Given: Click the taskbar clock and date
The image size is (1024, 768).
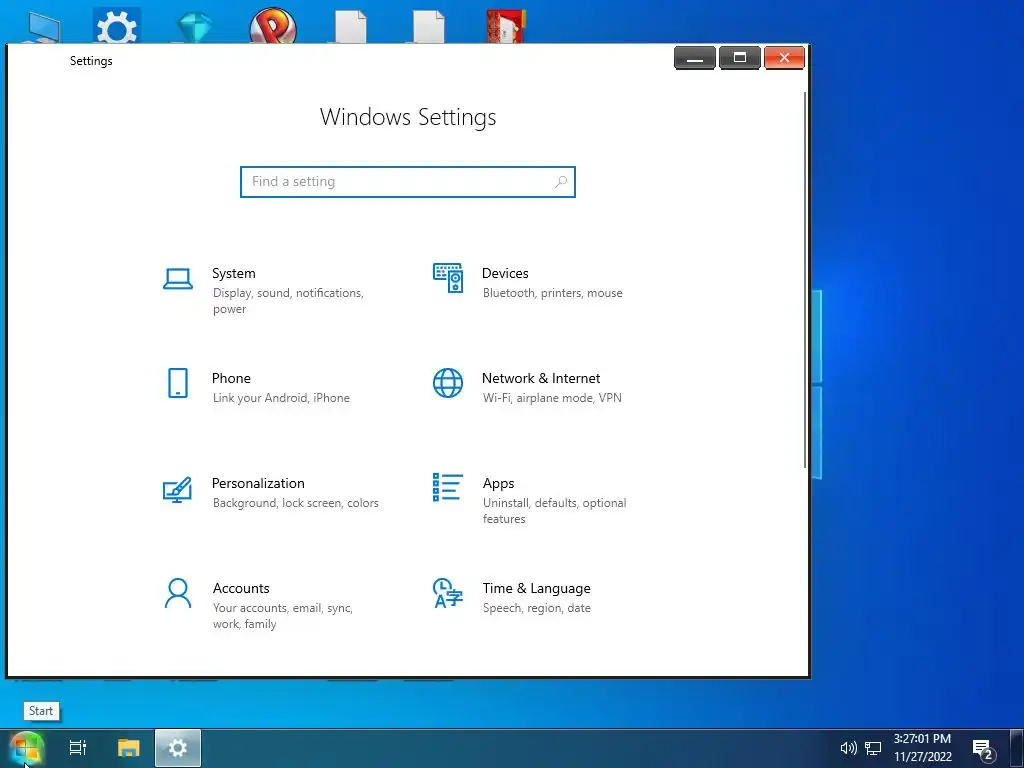Looking at the screenshot, I should (x=922, y=748).
